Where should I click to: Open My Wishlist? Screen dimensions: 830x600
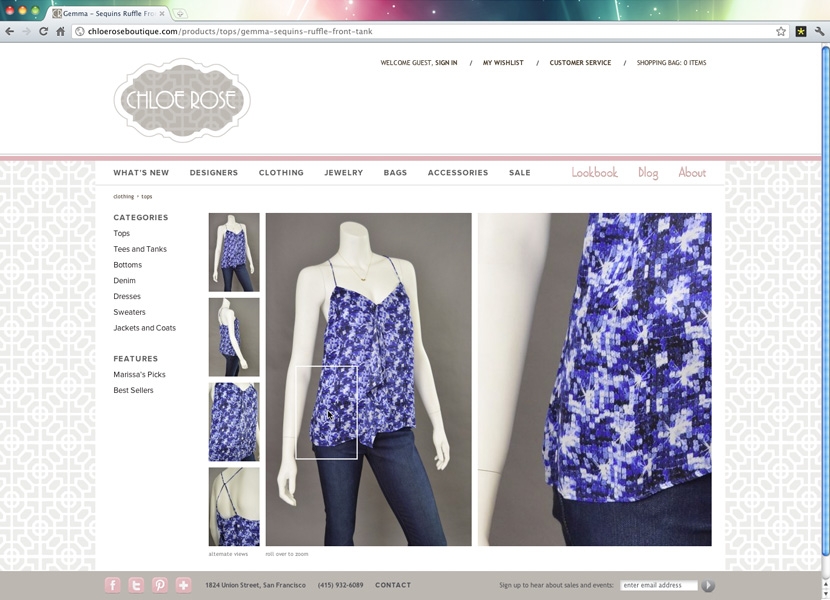pyautogui.click(x=503, y=62)
